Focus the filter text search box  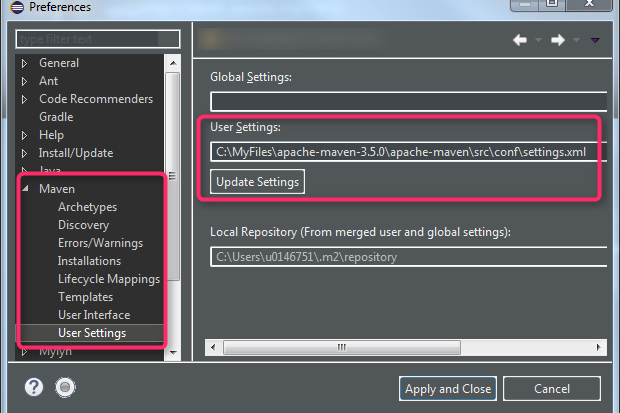98,39
